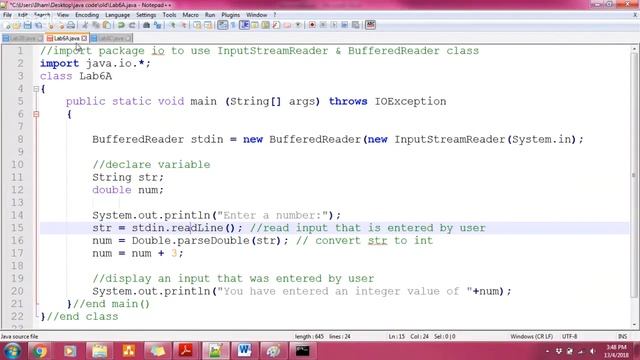The width and height of the screenshot is (640, 360).
Task: Open Google Chrome from the taskbar
Action: click(40, 351)
